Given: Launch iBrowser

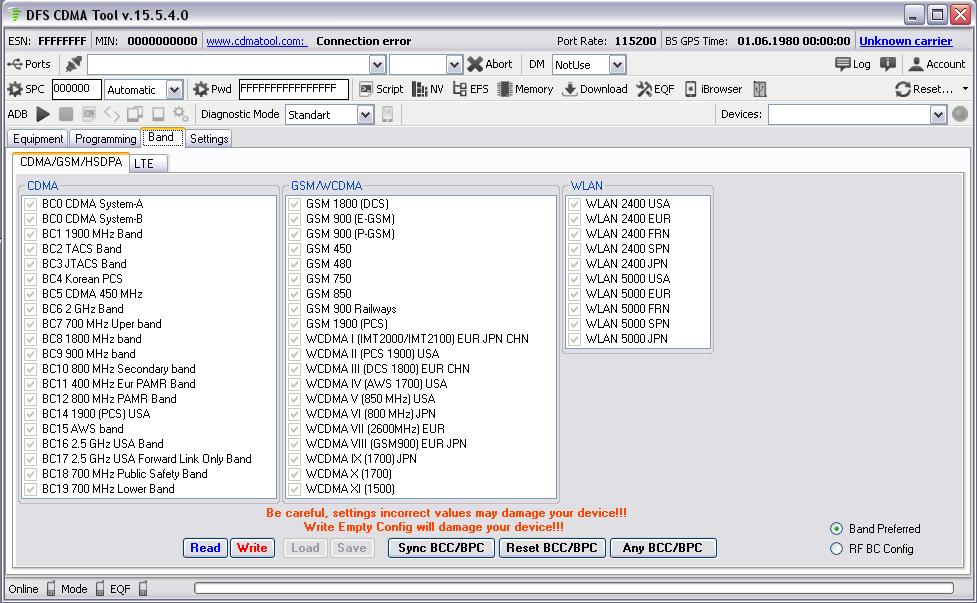Looking at the screenshot, I should click(713, 89).
